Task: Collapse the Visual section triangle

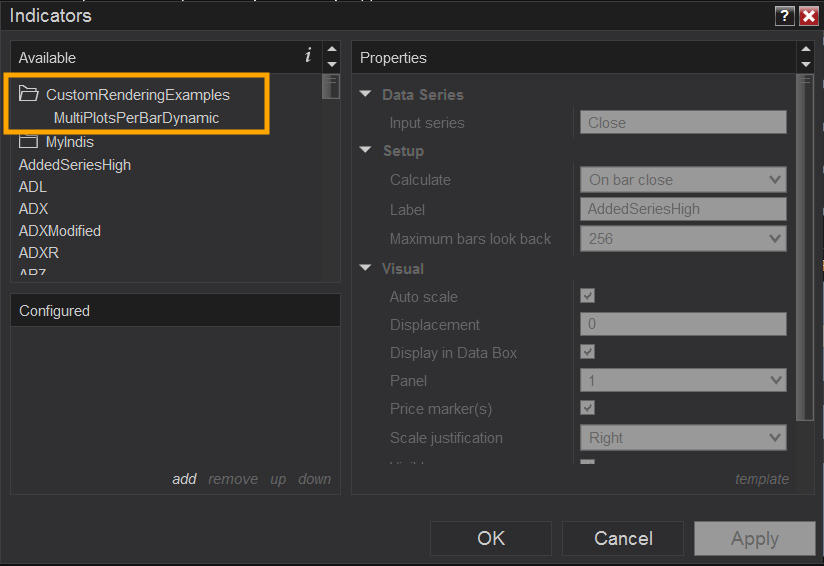Action: 366,269
